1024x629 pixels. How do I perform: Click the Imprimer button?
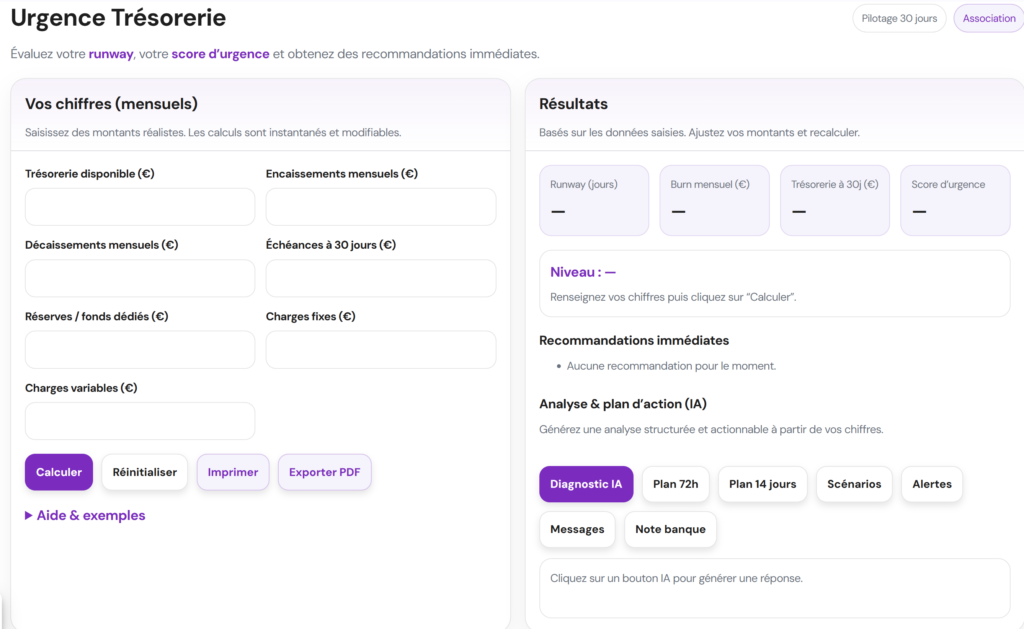point(233,472)
